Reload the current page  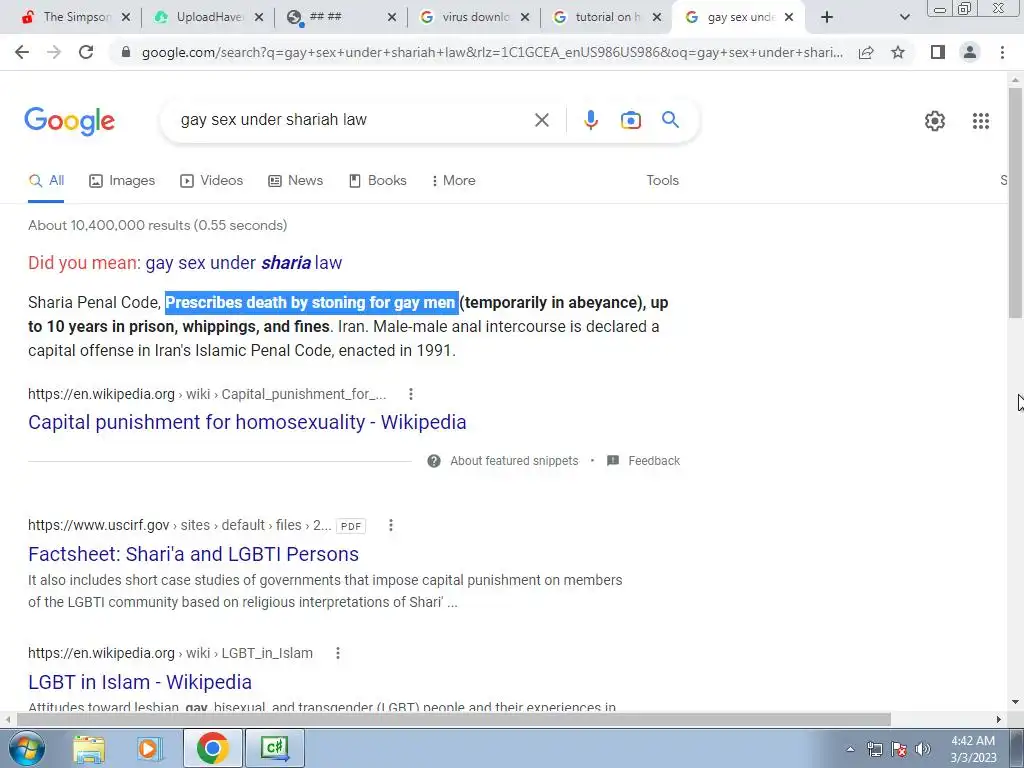[x=86, y=52]
